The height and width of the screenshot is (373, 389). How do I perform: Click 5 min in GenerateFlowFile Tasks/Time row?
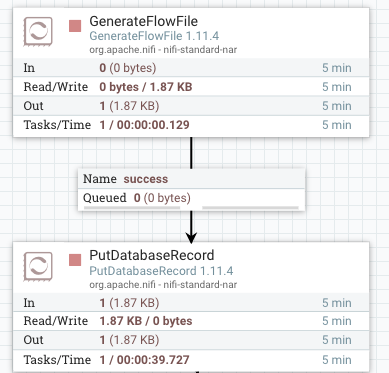click(337, 125)
